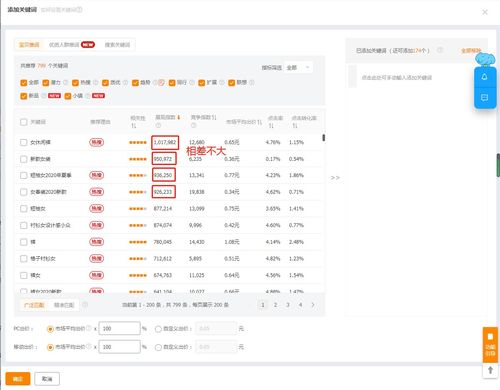Click the blue cloud mascot icon
The height and width of the screenshot is (390, 500).
[485, 59]
